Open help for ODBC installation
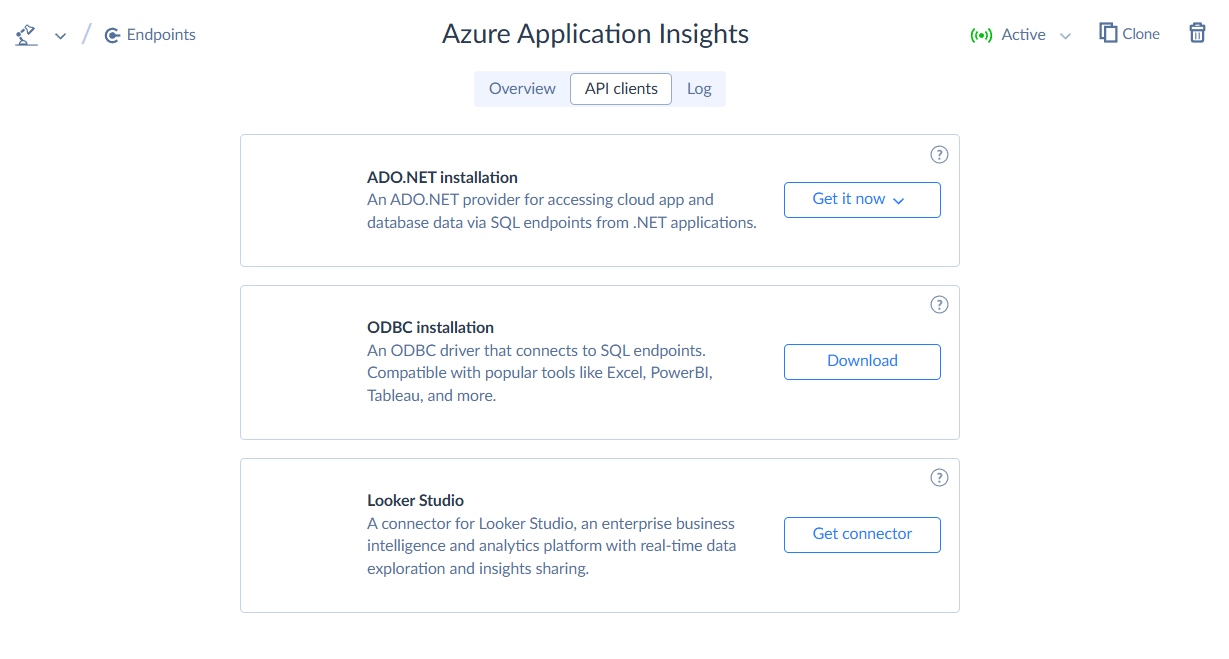This screenshot has height=659, width=1229. point(939,305)
